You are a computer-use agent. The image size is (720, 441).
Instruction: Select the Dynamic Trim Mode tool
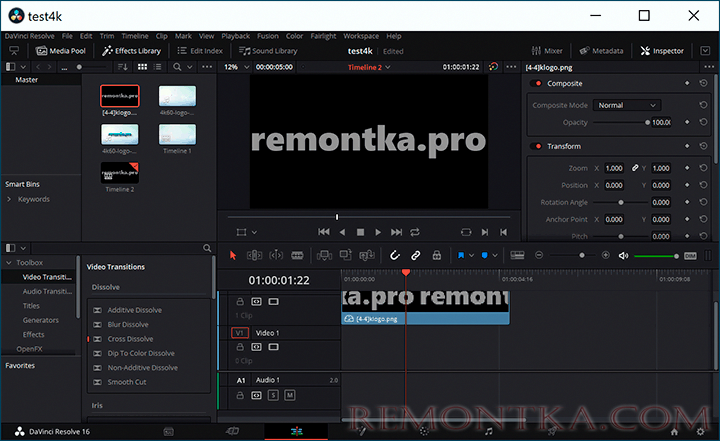click(276, 255)
